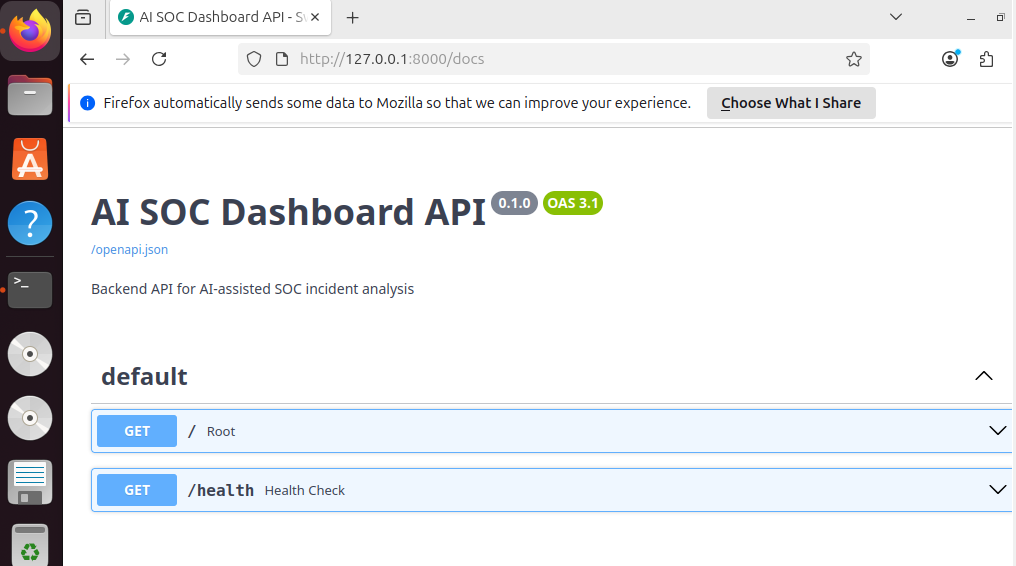
Task: Click the /health path text
Action: [x=221, y=490]
